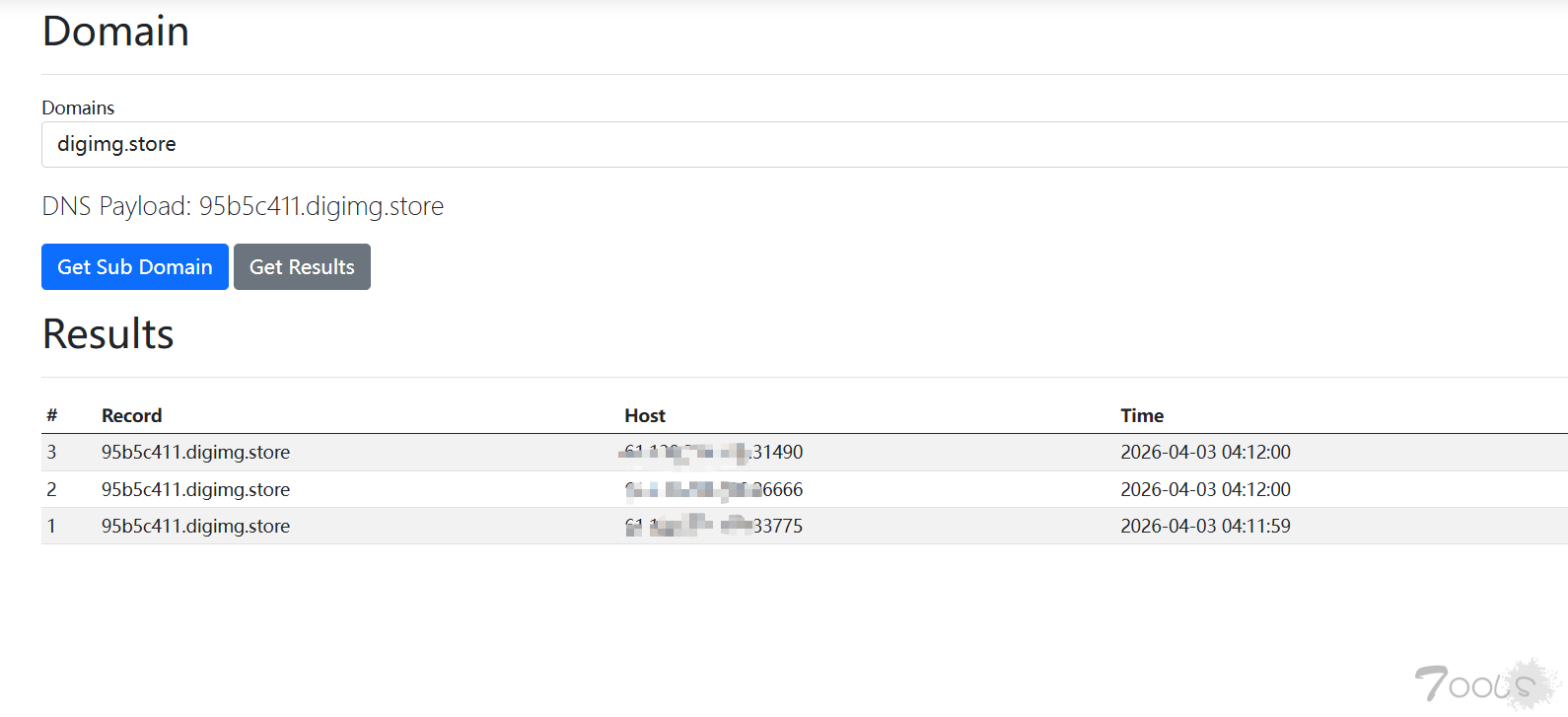This screenshot has height=717, width=1568.
Task: Click the Time cell of result row 2
Action: pyautogui.click(x=1205, y=490)
